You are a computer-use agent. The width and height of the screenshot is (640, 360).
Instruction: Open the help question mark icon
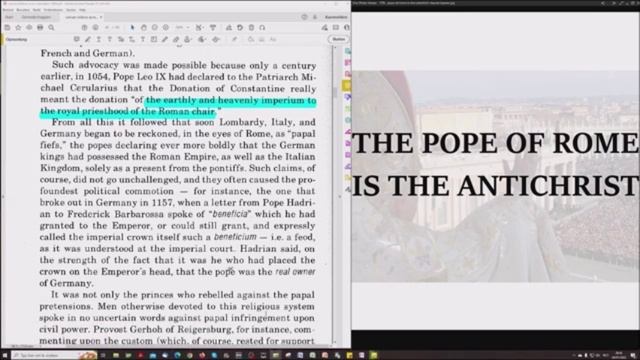coord(304,17)
